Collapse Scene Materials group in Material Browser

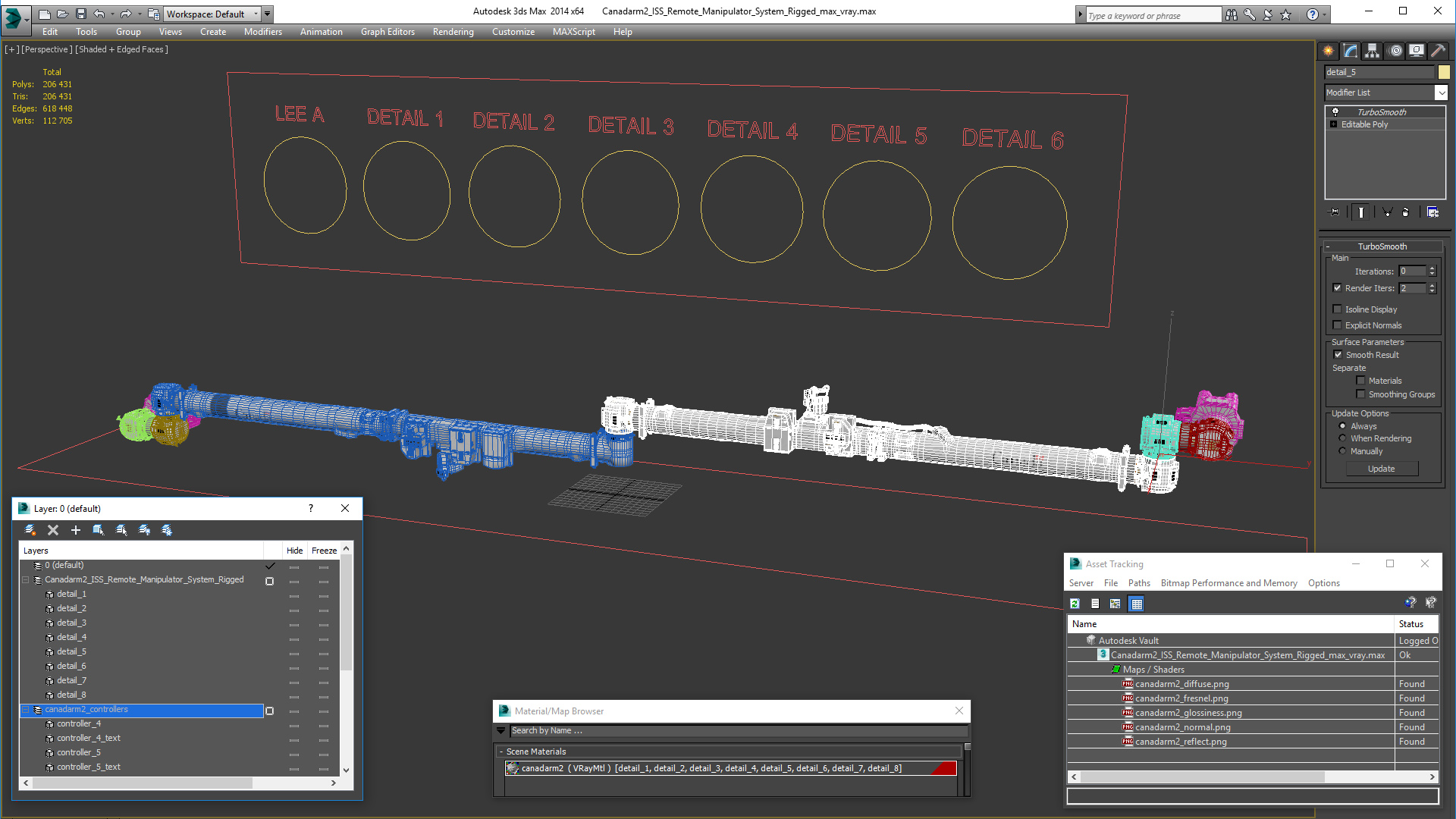click(501, 752)
